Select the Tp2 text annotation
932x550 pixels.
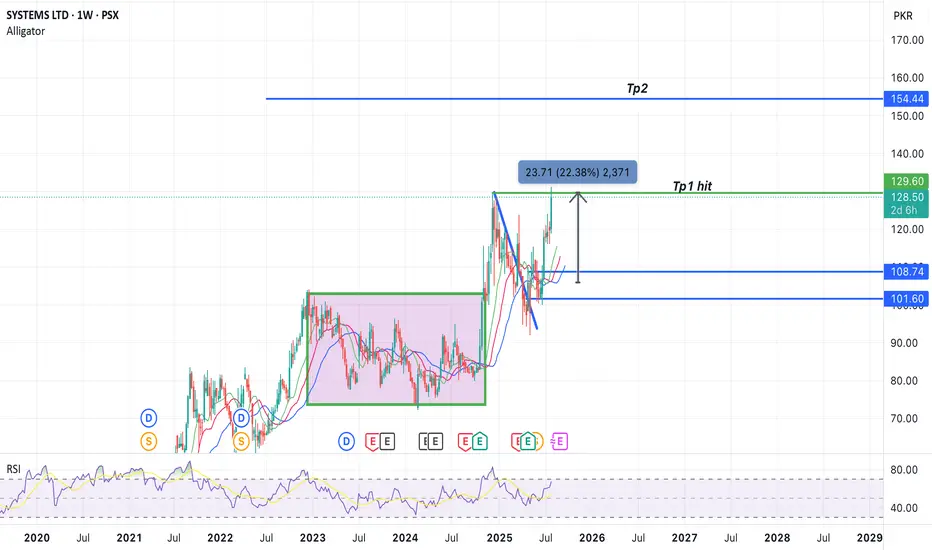637,89
